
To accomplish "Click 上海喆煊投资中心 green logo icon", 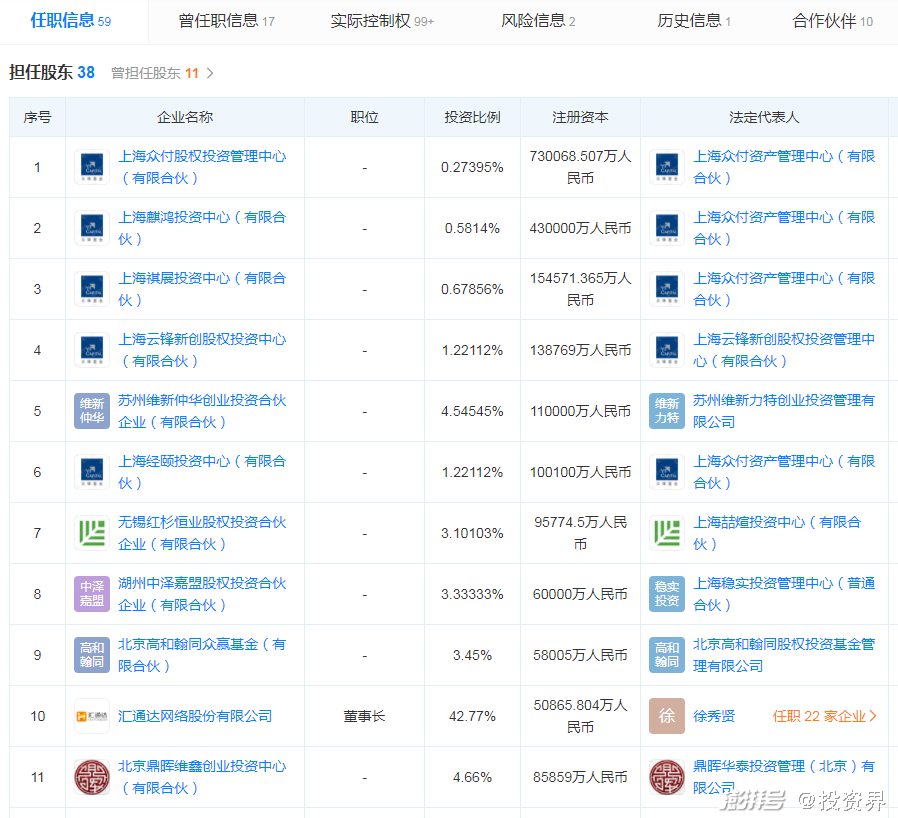I will pos(667,533).
